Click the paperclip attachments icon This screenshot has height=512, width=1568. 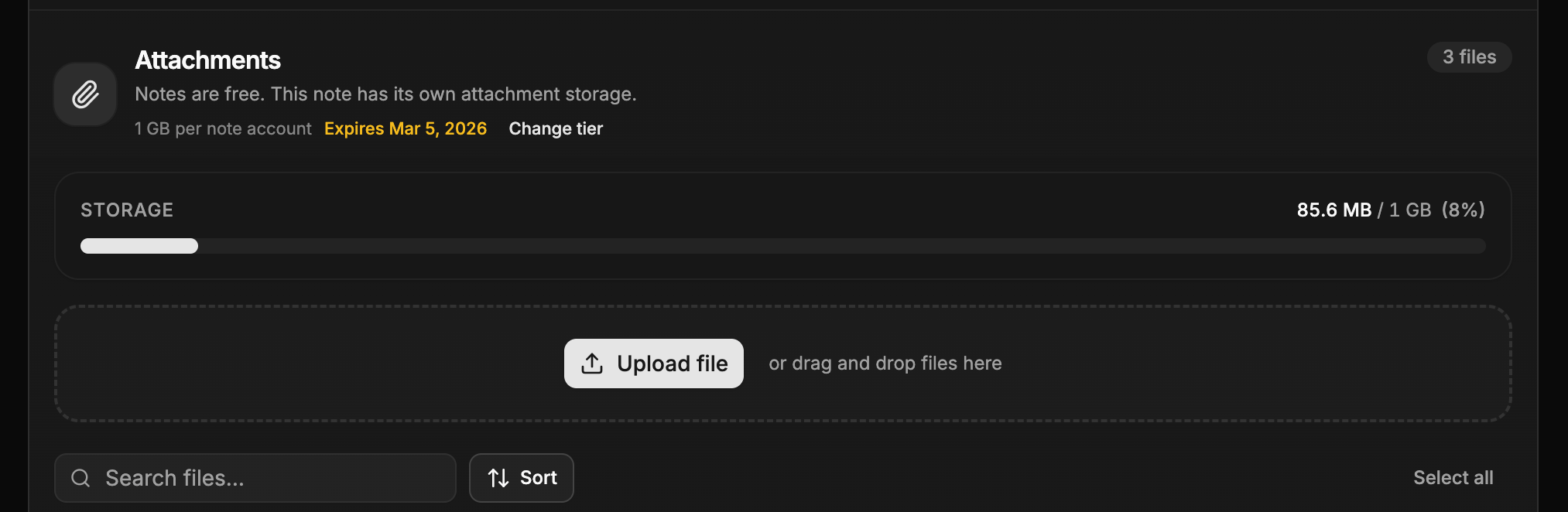point(85,94)
